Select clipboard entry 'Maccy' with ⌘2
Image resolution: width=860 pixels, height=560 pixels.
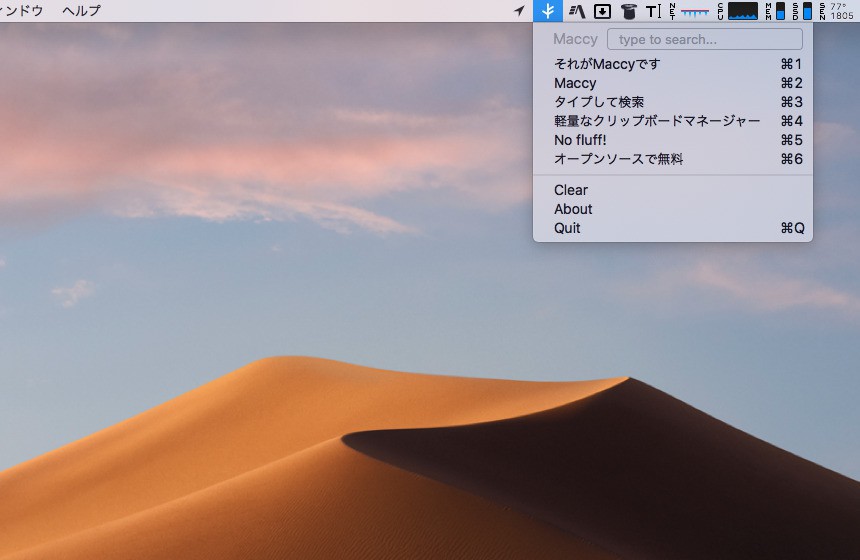click(673, 83)
